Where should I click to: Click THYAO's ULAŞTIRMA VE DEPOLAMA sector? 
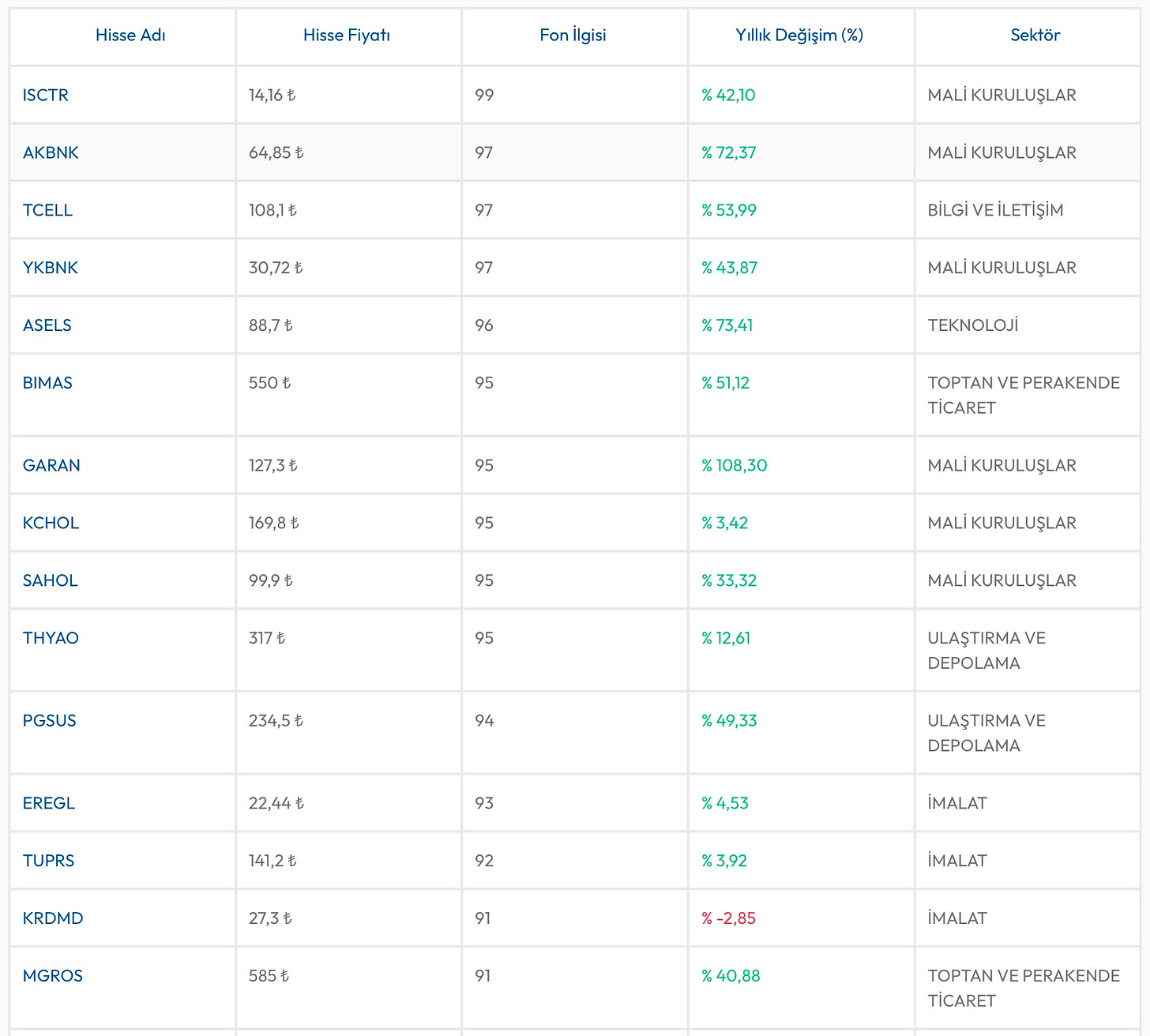point(987,651)
